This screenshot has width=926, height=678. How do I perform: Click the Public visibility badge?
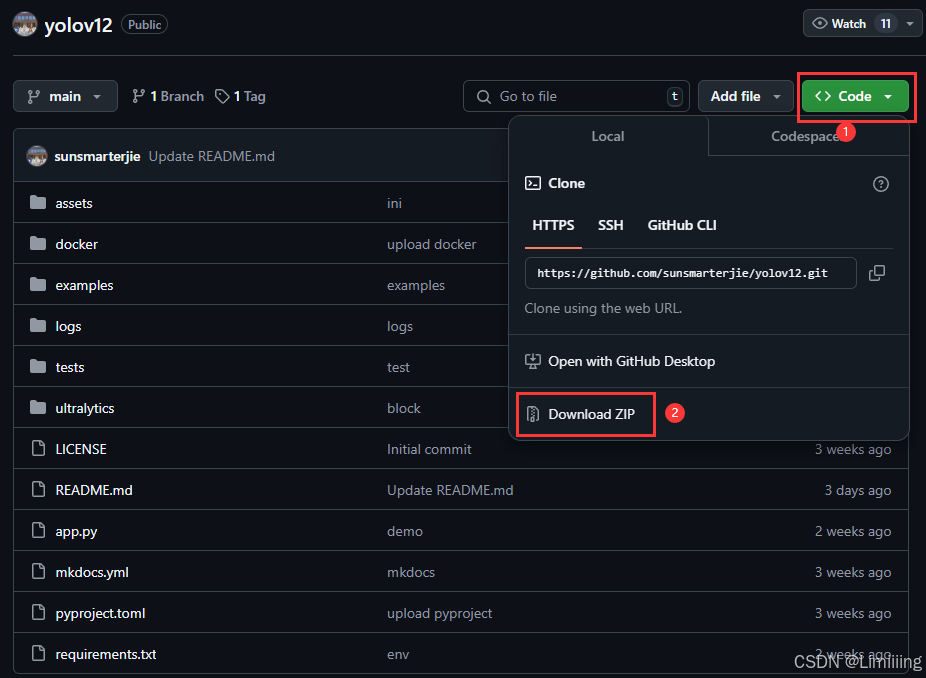point(145,25)
